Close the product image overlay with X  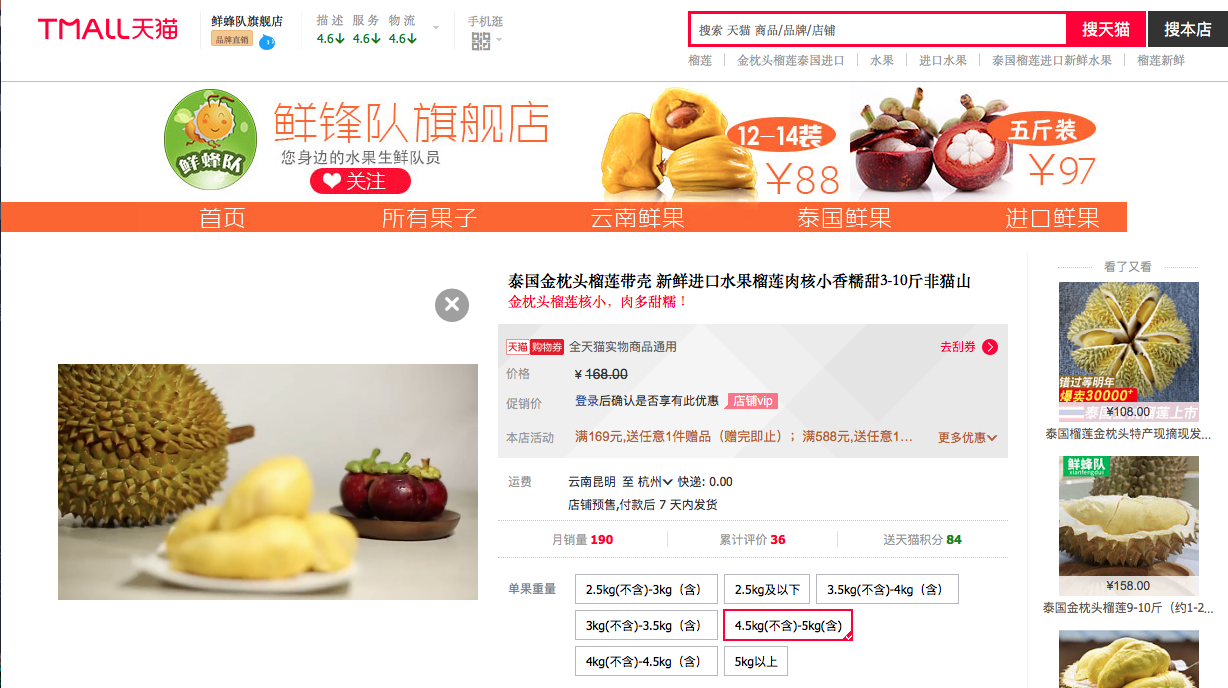452,305
